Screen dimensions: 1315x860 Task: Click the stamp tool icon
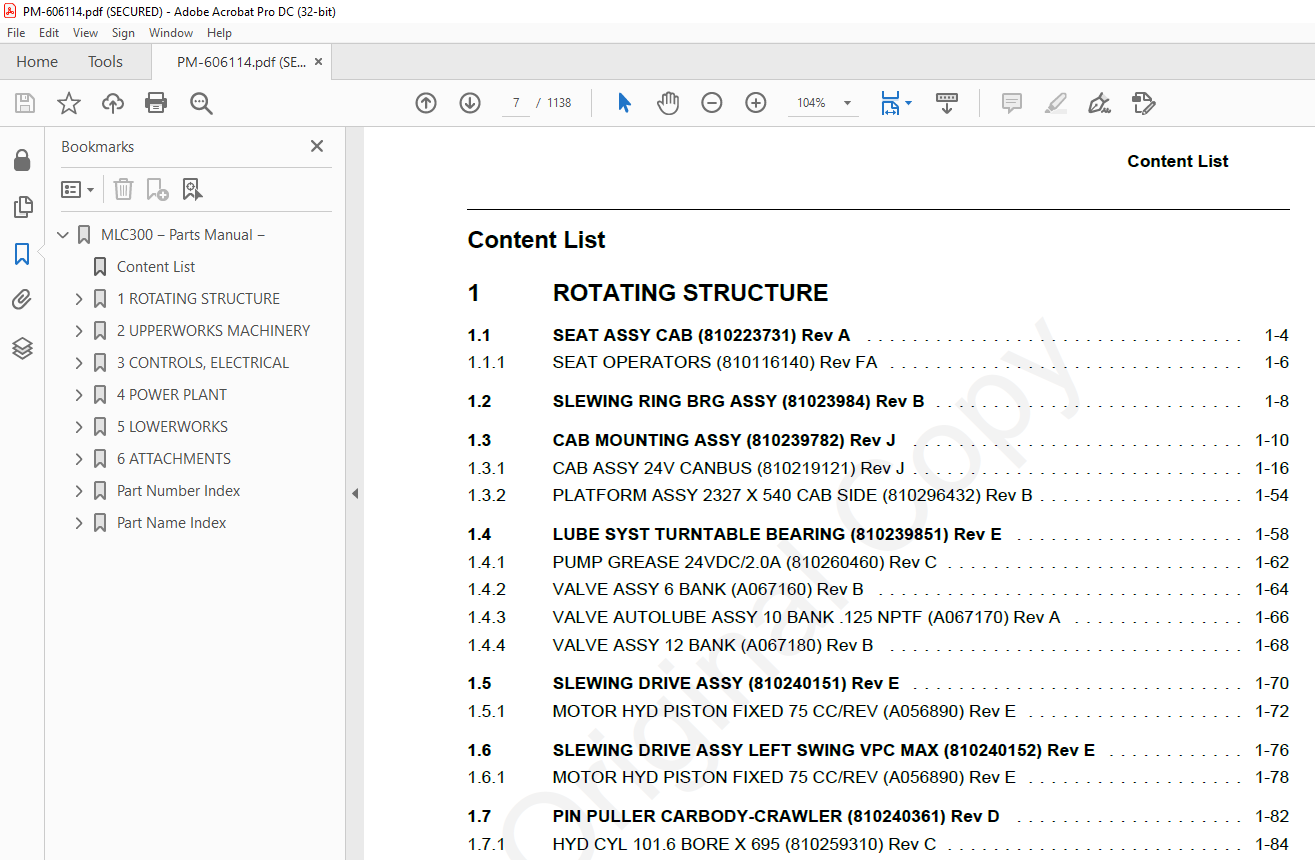pyautogui.click(x=1143, y=103)
